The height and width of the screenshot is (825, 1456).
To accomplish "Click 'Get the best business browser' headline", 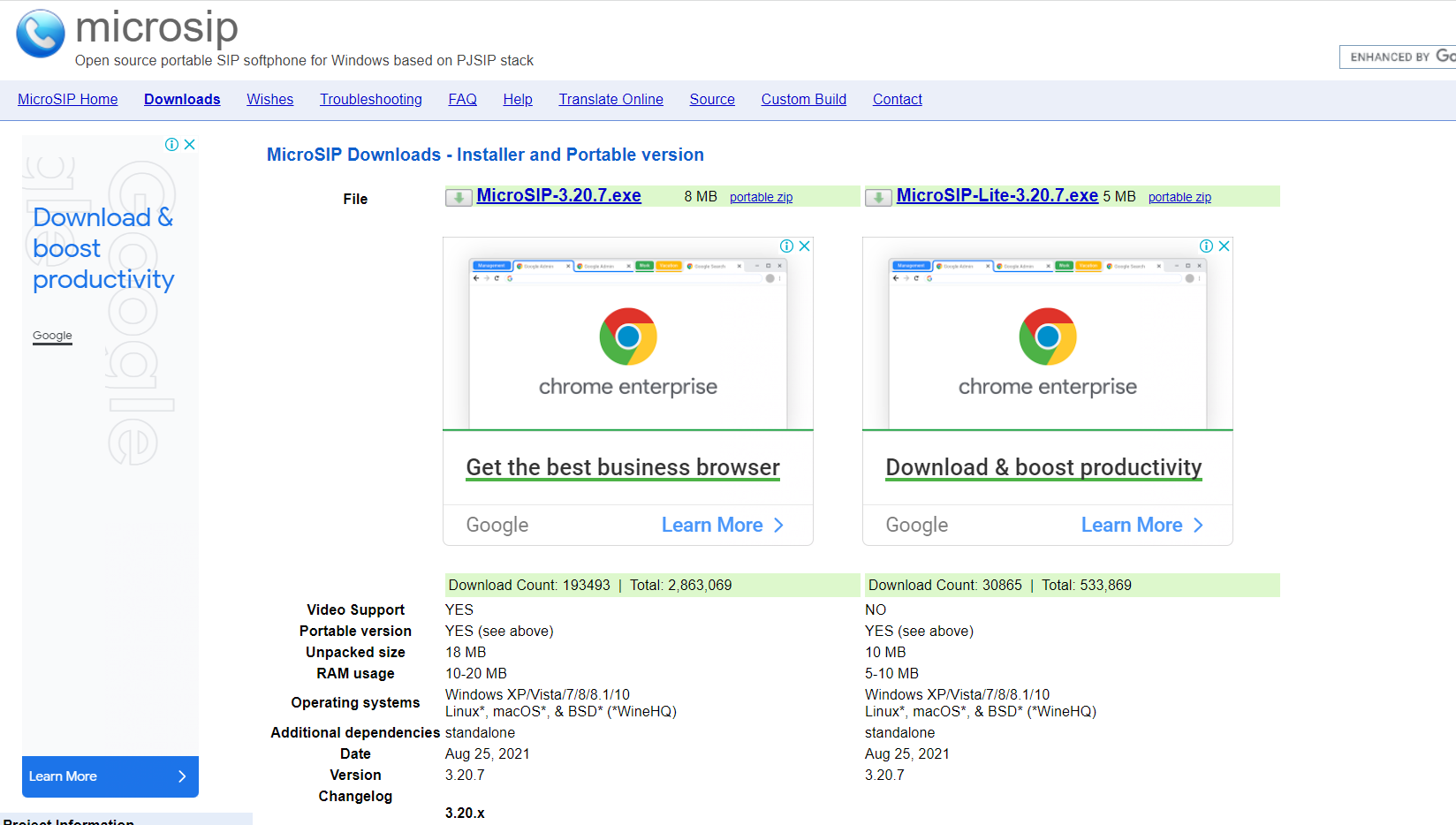I will click(623, 467).
